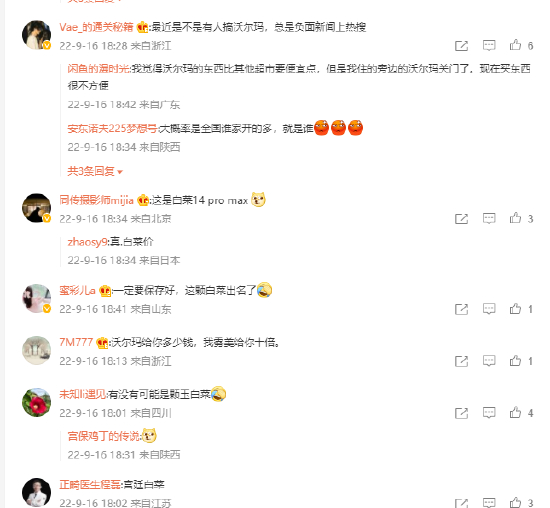This screenshot has height=508, width=550.
Task: Open reply box for 同传摄影师mijia's comment
Action: coord(489,218)
